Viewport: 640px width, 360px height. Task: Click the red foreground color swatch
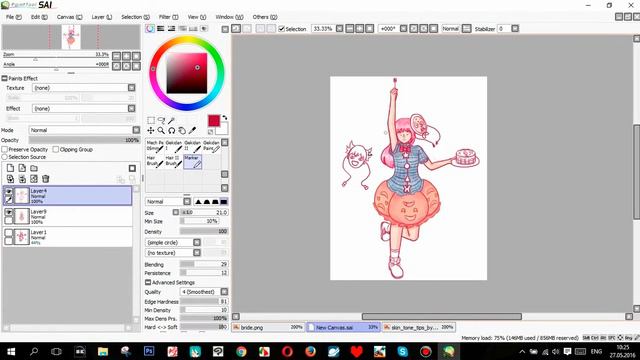[x=214, y=121]
